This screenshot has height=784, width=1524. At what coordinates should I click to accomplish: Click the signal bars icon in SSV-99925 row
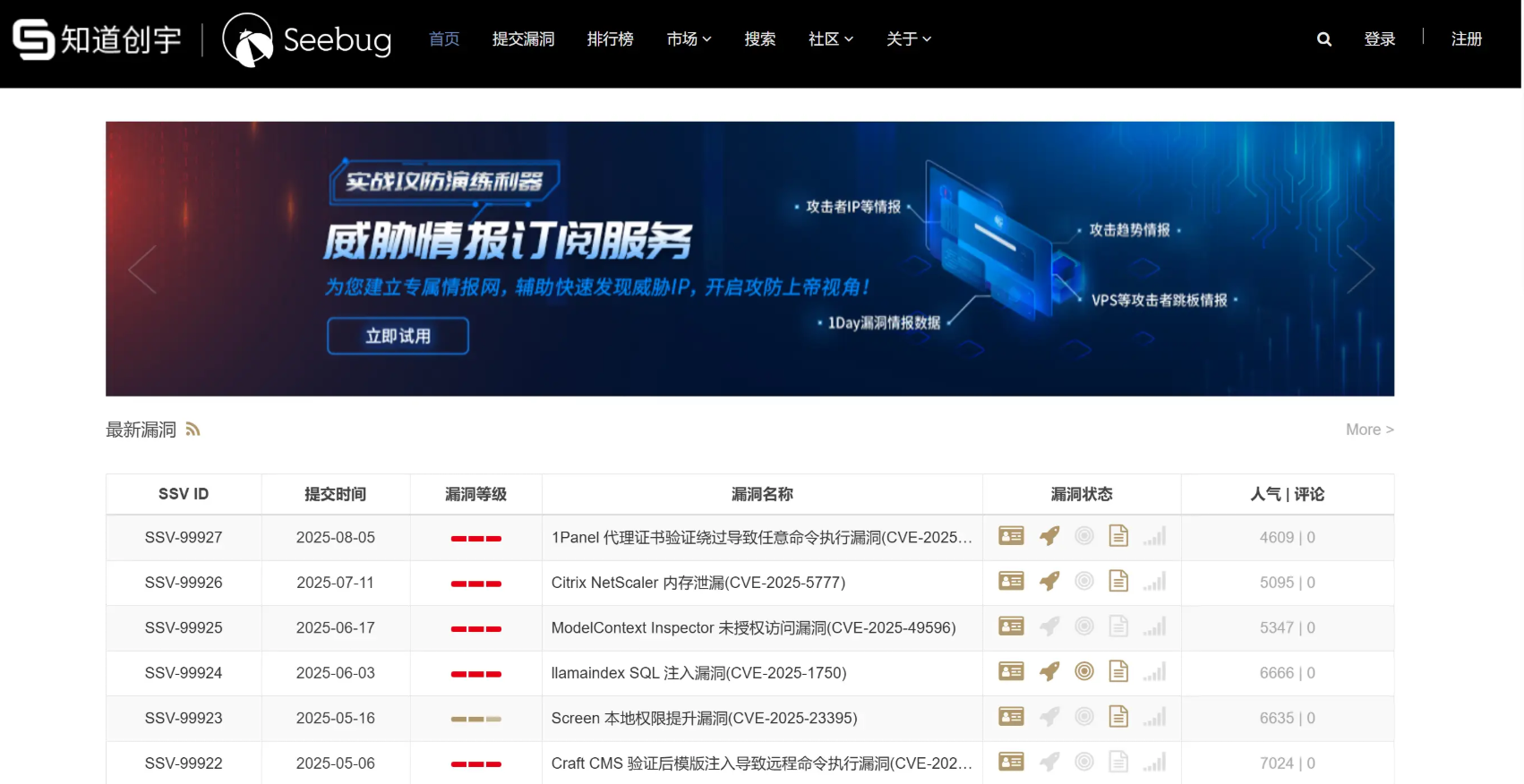tap(1153, 627)
